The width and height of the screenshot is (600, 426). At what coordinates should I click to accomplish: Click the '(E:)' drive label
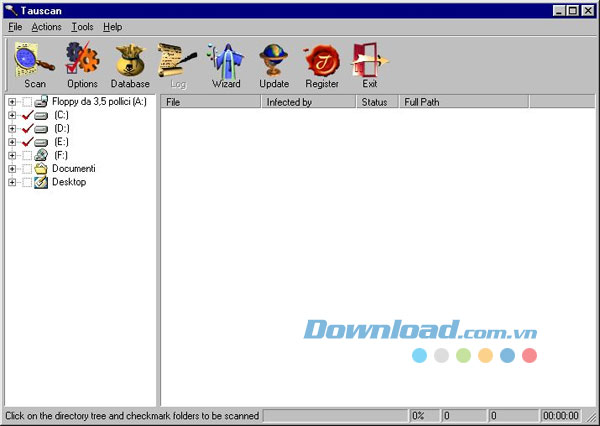pyautogui.click(x=61, y=142)
